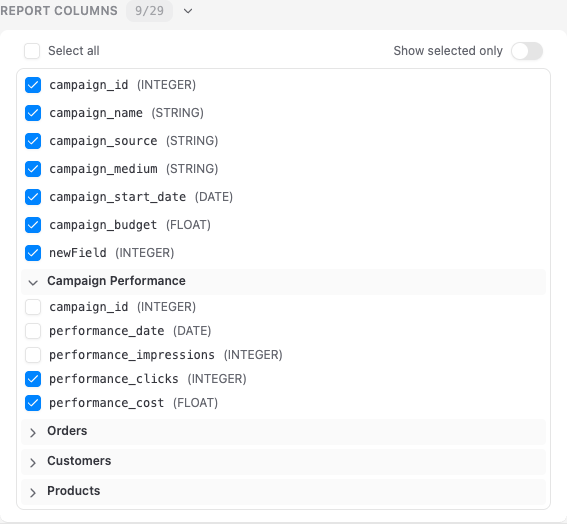Viewport: 567px width, 524px height.
Task: Click the 9/29 column count badge
Action: coord(149,11)
